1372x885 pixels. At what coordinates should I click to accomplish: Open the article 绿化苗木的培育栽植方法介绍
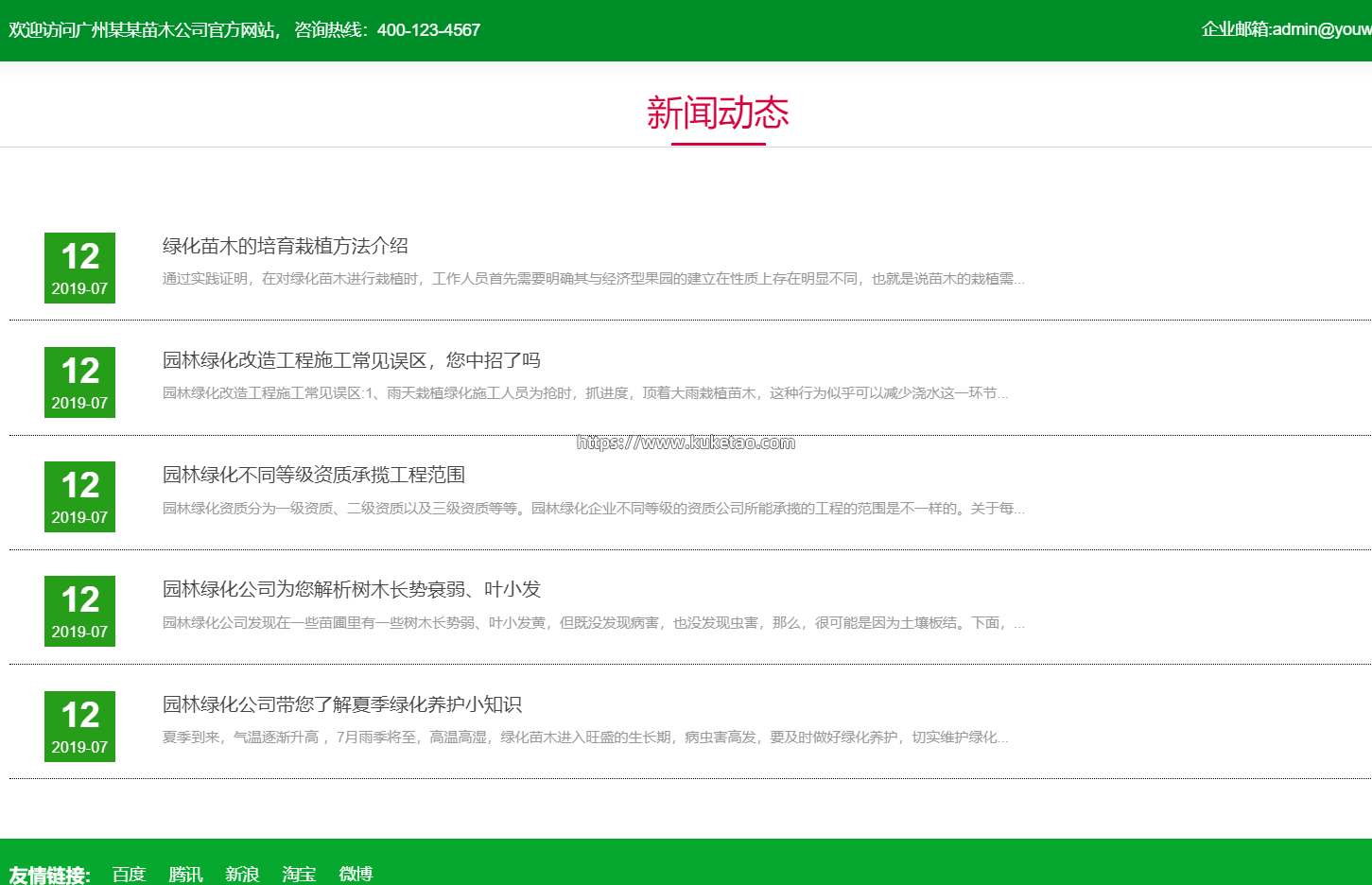point(285,246)
